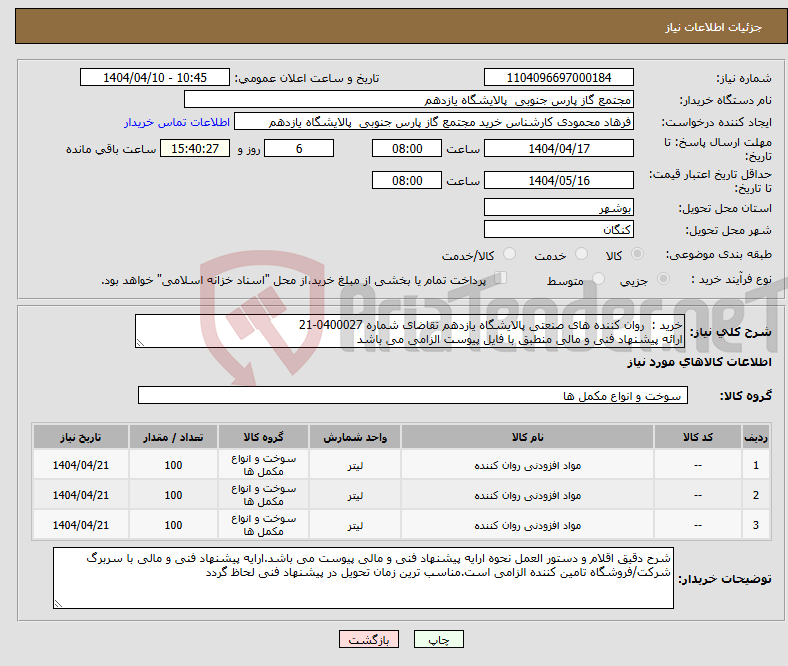Click the unit لیتر in row 3
Screen dimensions: 788x666
coord(355,525)
